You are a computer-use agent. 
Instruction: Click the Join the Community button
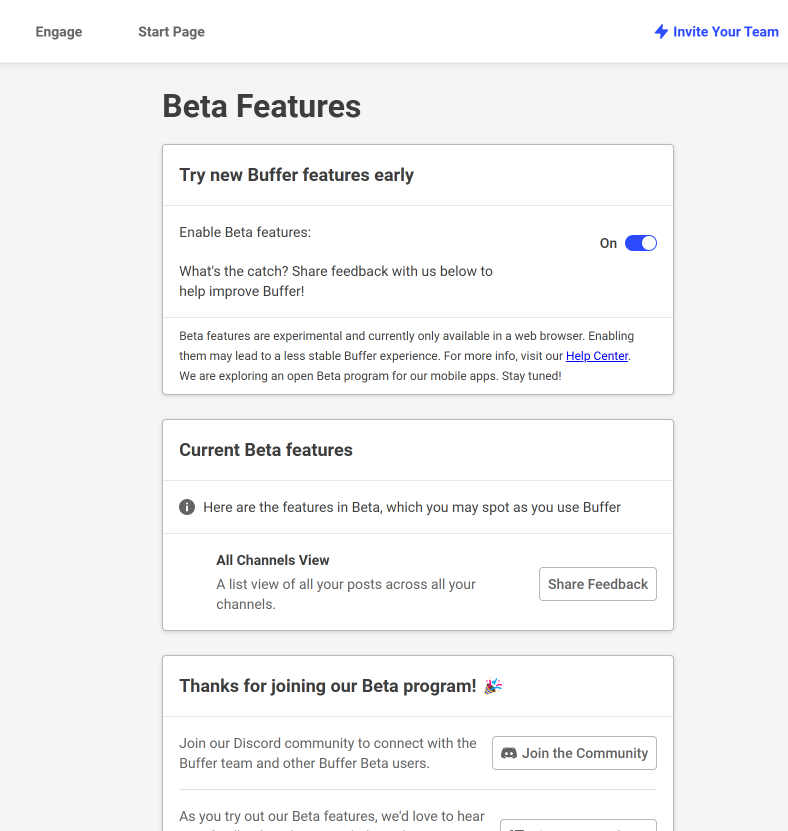pyautogui.click(x=574, y=753)
